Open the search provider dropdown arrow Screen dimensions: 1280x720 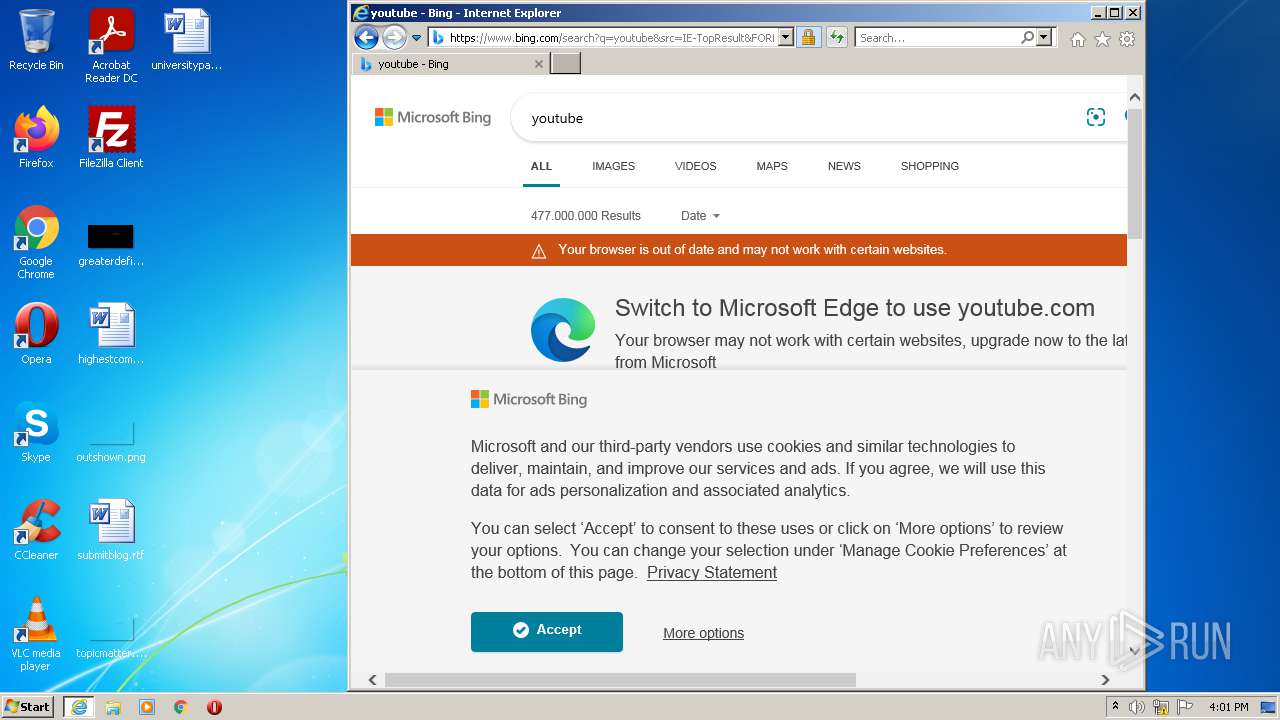(x=1045, y=37)
